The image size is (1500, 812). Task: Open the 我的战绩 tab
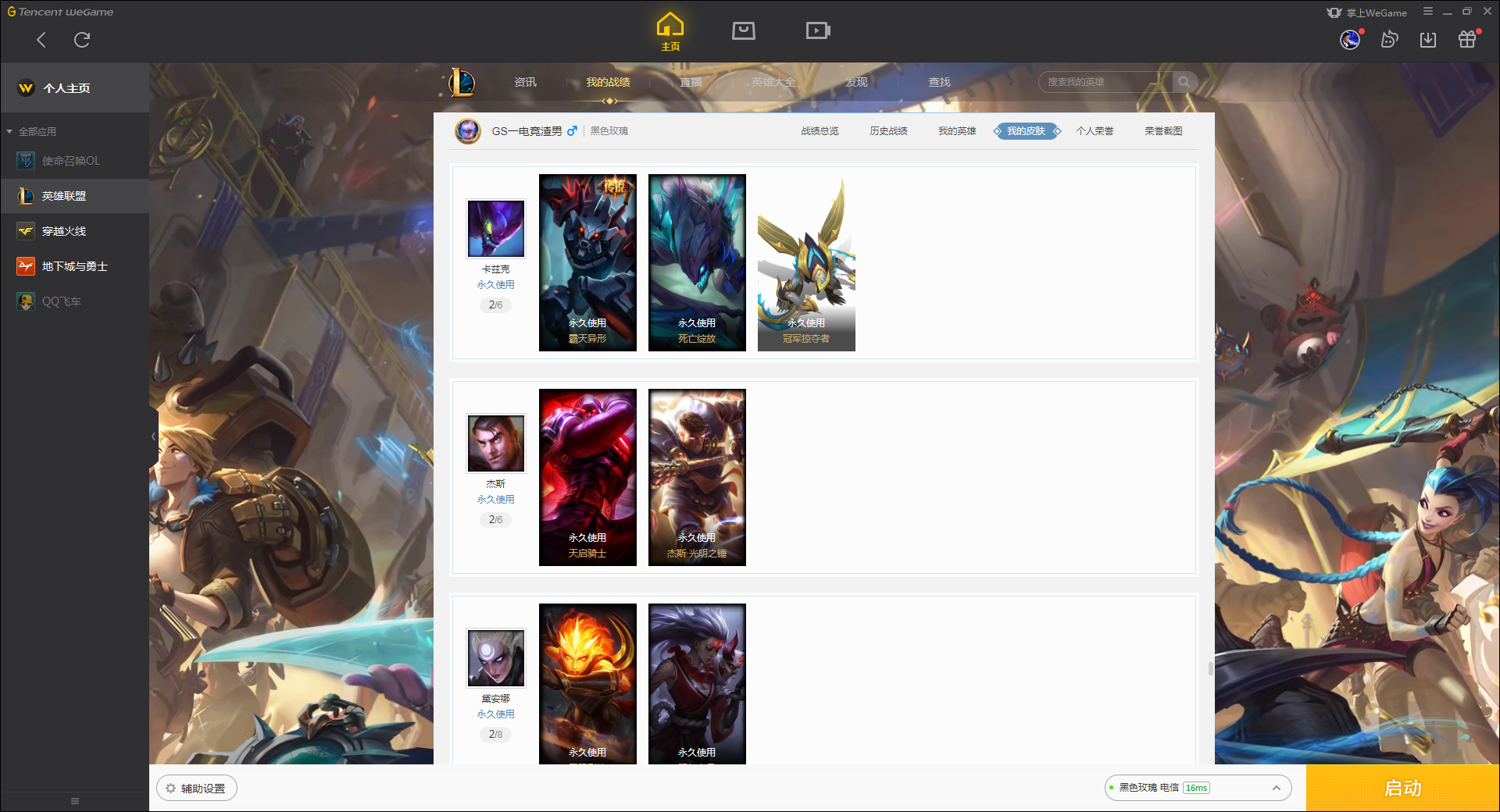click(x=608, y=82)
